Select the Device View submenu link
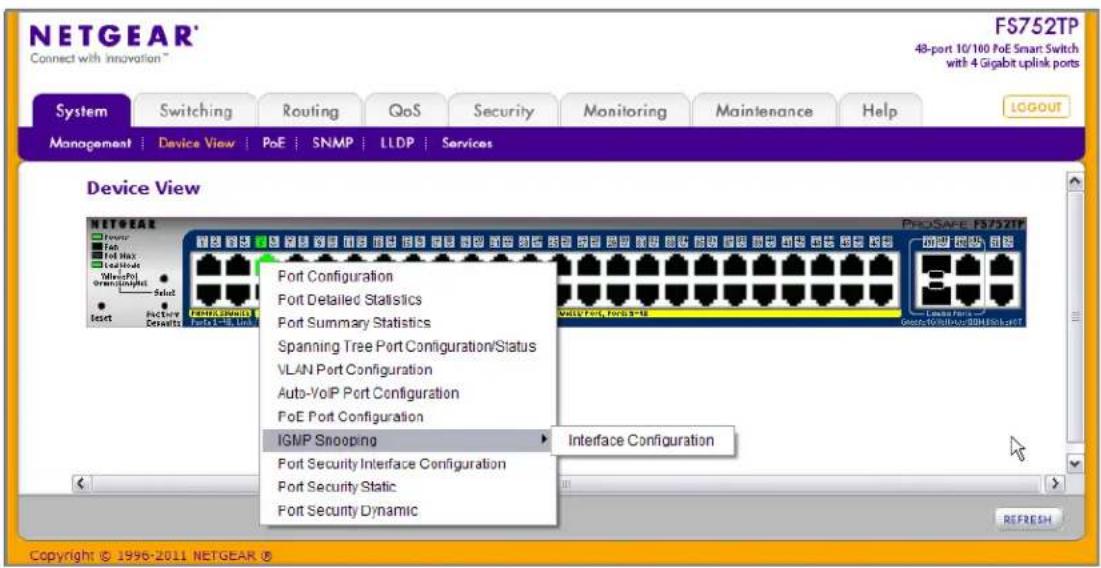1101x568 pixels. [x=196, y=143]
